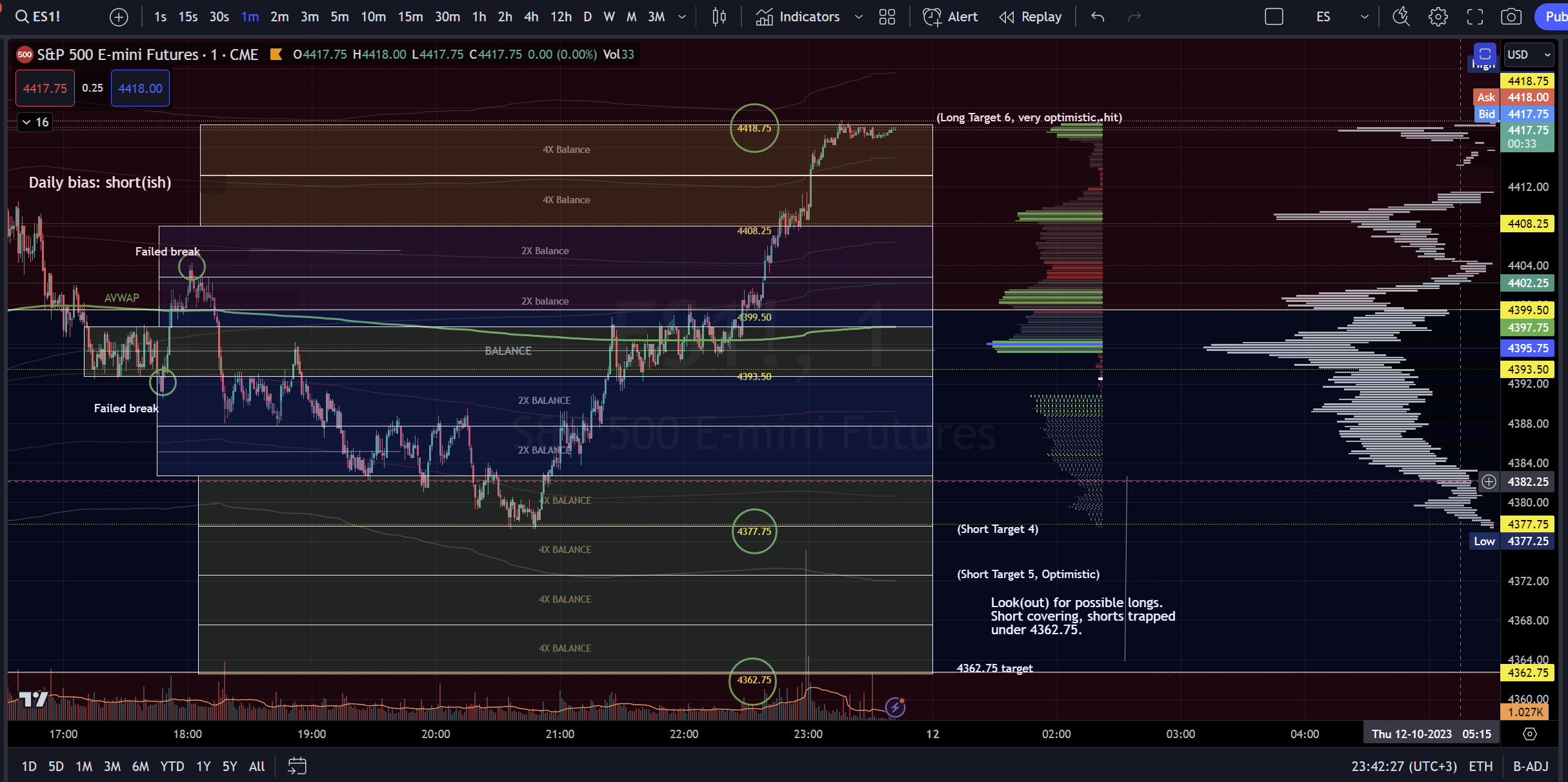Open chart settings gear
Image resolution: width=1568 pixels, height=782 pixels.
pos(1438,17)
